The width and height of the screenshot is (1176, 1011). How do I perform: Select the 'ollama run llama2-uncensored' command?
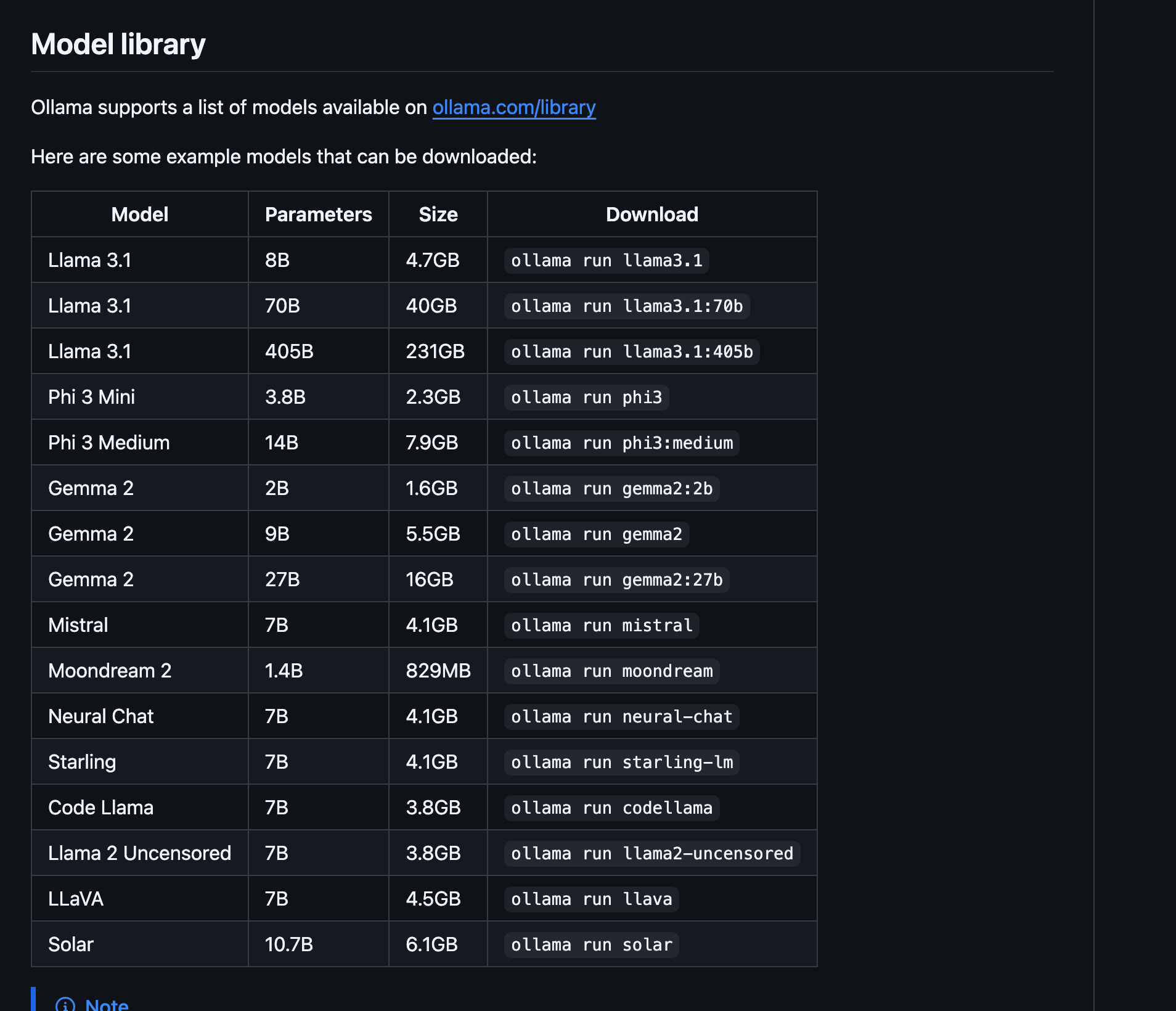coord(652,853)
